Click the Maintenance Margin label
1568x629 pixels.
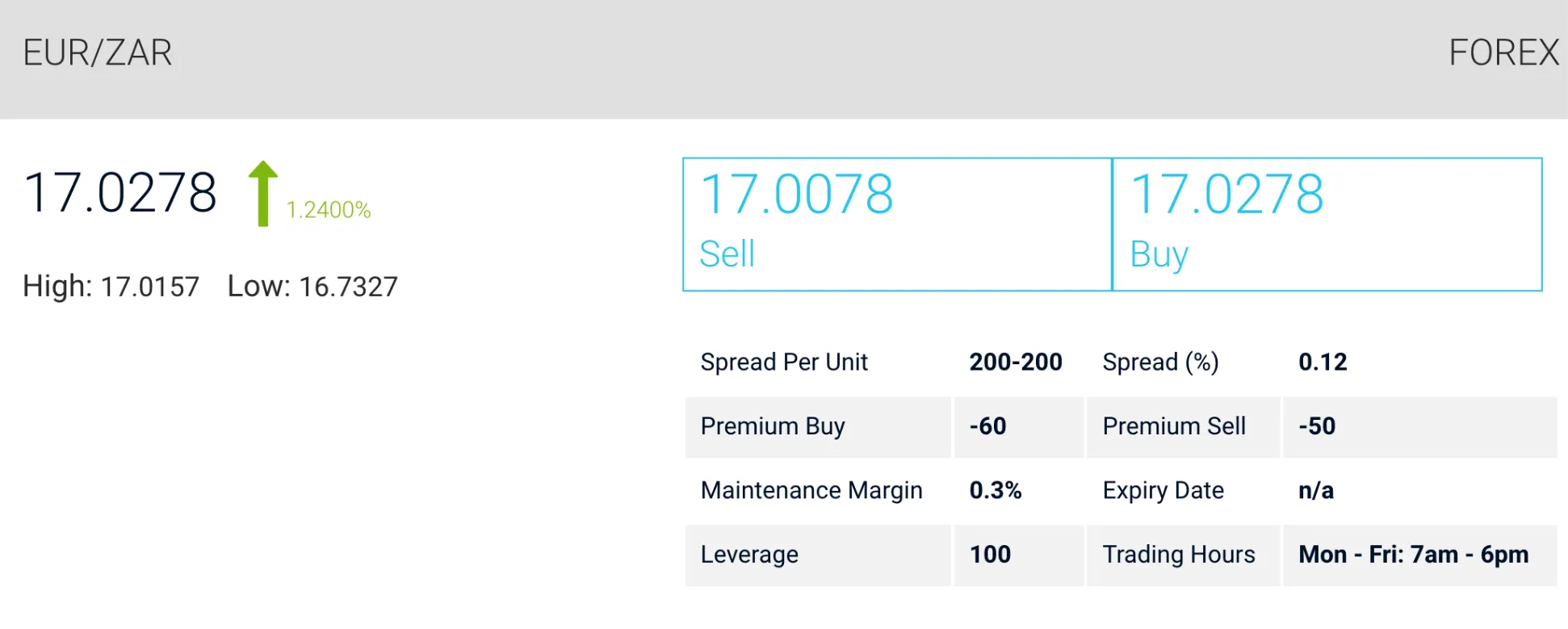point(811,490)
